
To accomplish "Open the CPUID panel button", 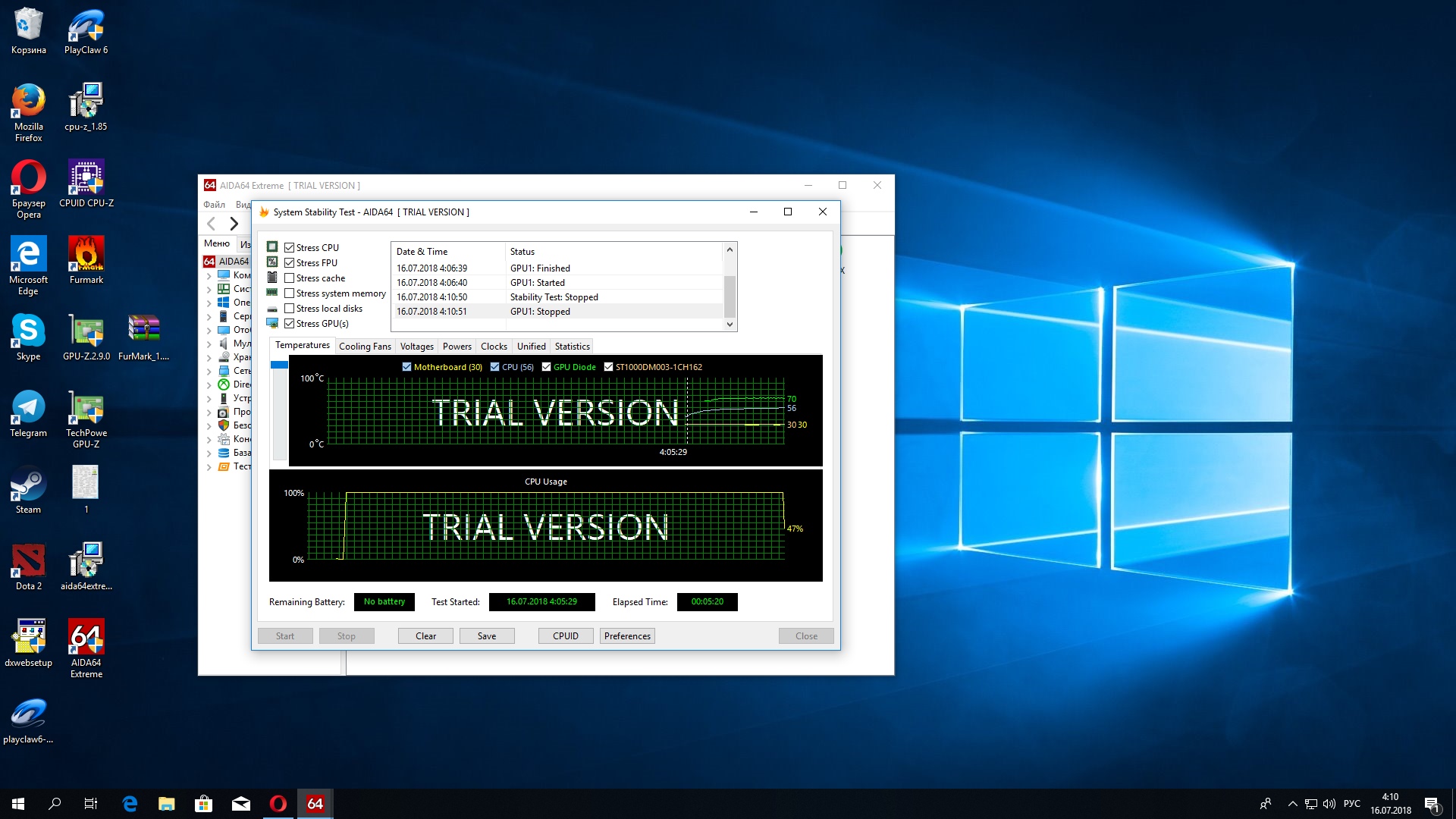I will pos(566,636).
